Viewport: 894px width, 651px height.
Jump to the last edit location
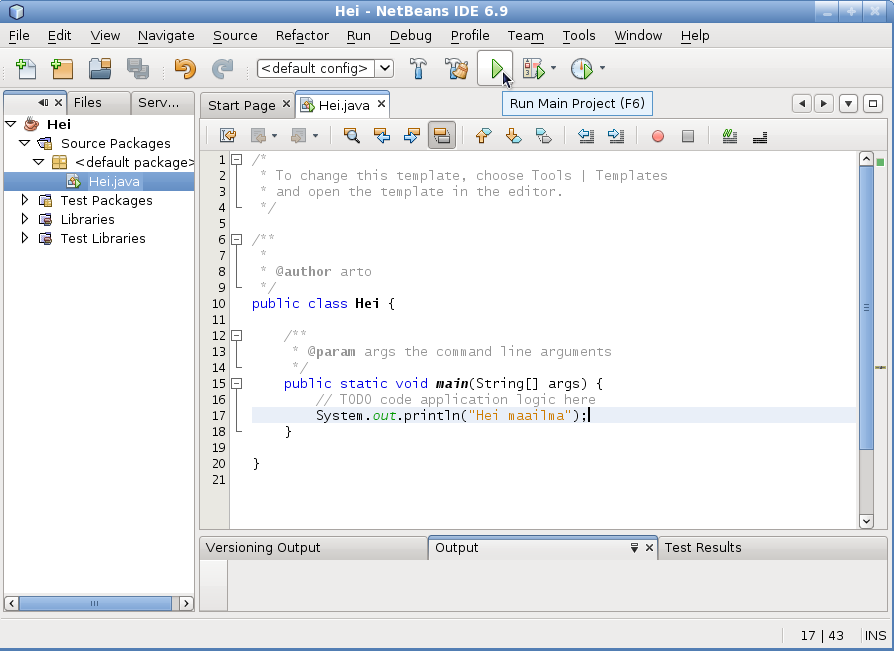pos(227,136)
